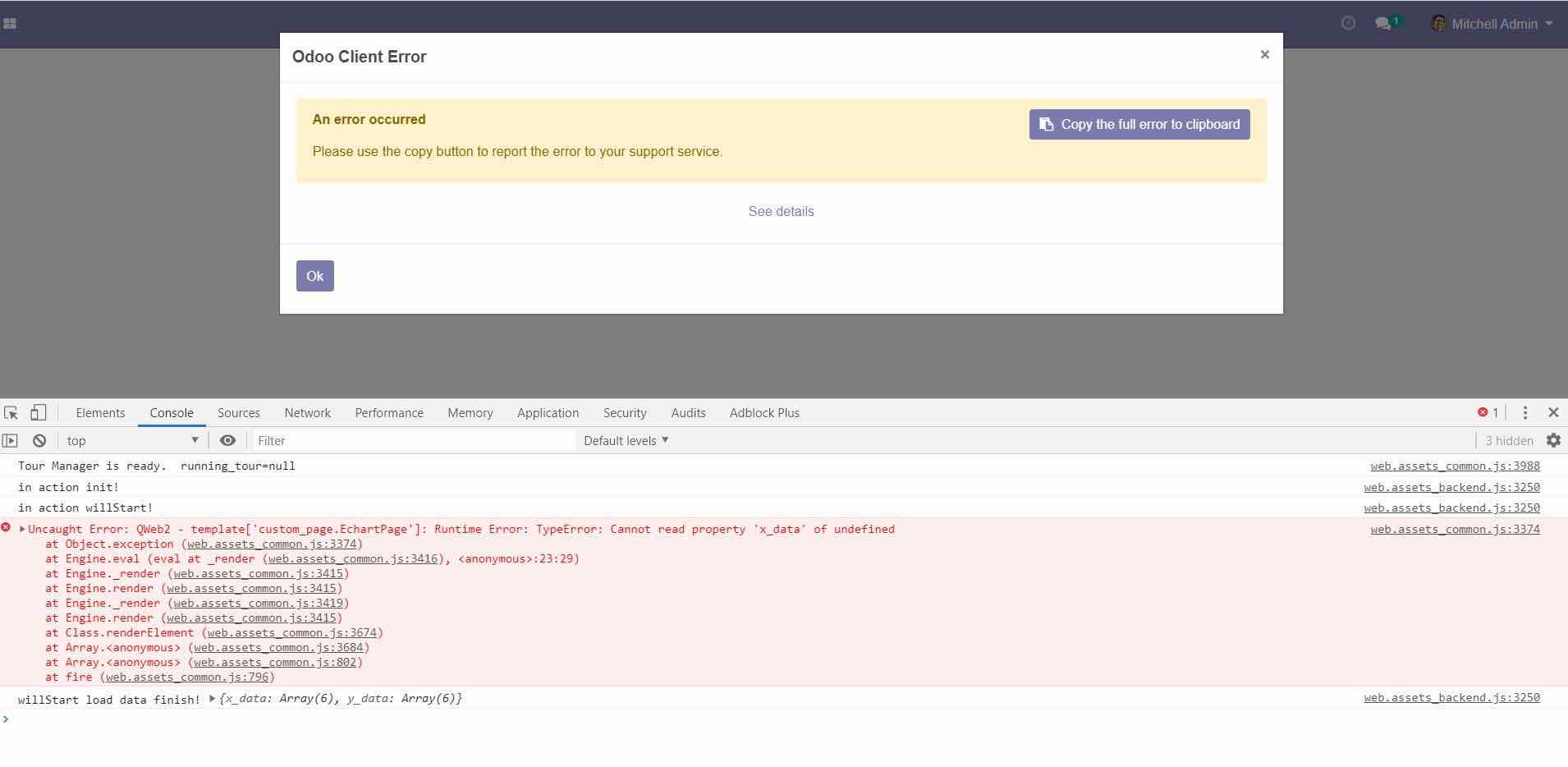Toggle the live expression eye icon
The height and width of the screenshot is (767, 1568).
click(227, 441)
